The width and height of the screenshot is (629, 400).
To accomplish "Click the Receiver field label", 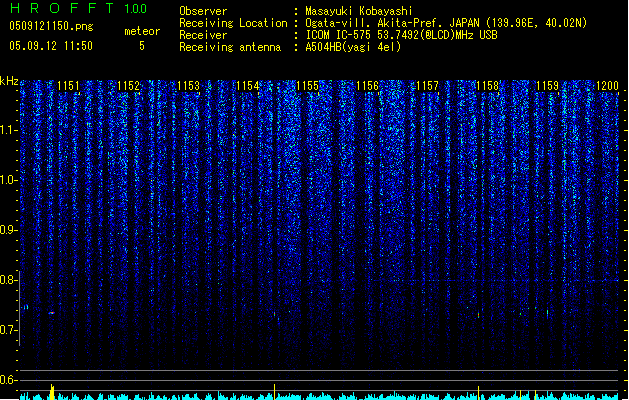I will pos(203,35).
